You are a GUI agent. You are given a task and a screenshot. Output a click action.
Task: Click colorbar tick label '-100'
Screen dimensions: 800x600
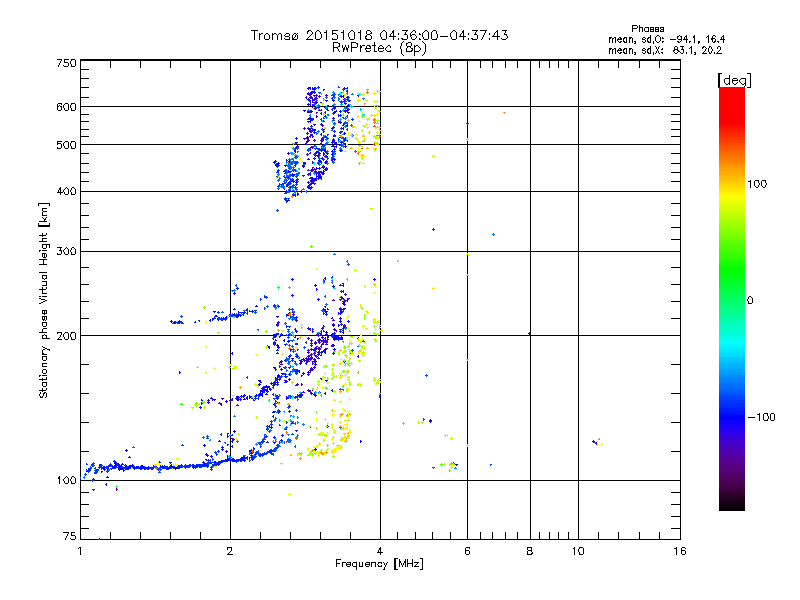pyautogui.click(x=762, y=417)
